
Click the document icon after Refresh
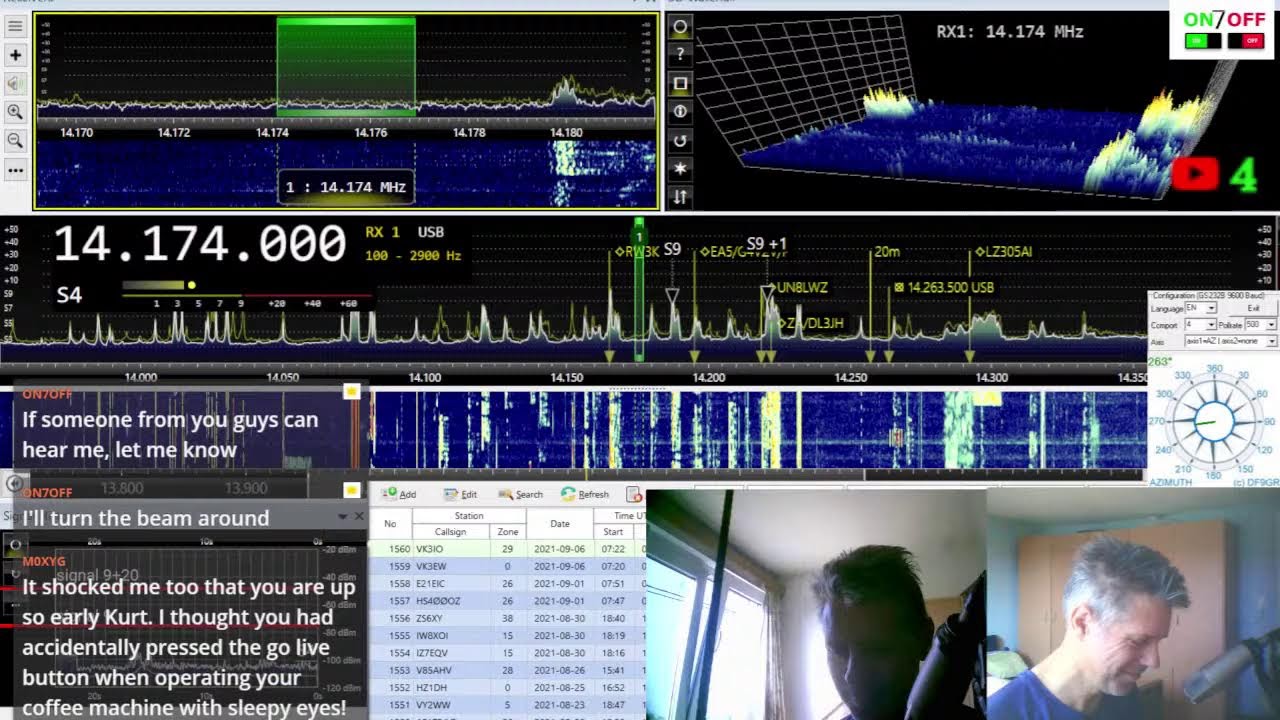pyautogui.click(x=633, y=494)
